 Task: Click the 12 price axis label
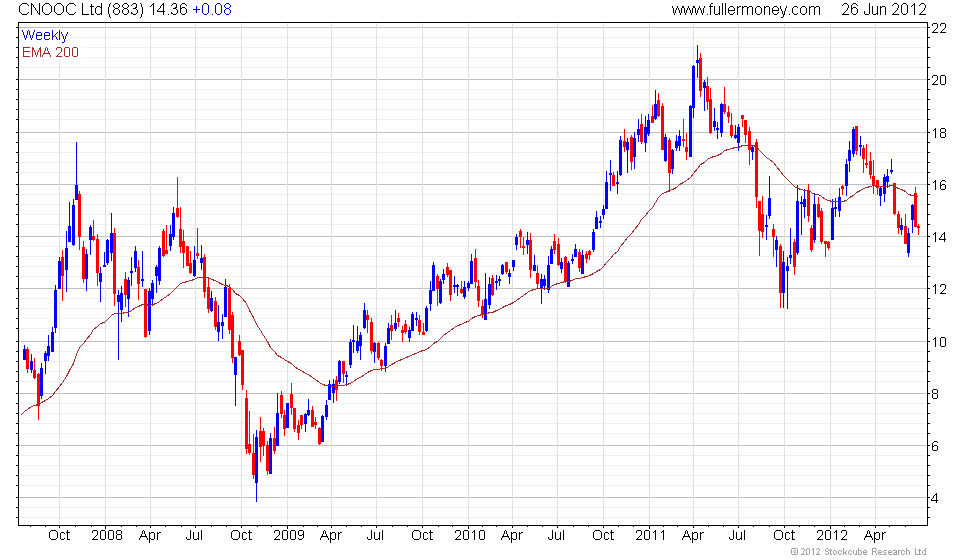(x=939, y=289)
